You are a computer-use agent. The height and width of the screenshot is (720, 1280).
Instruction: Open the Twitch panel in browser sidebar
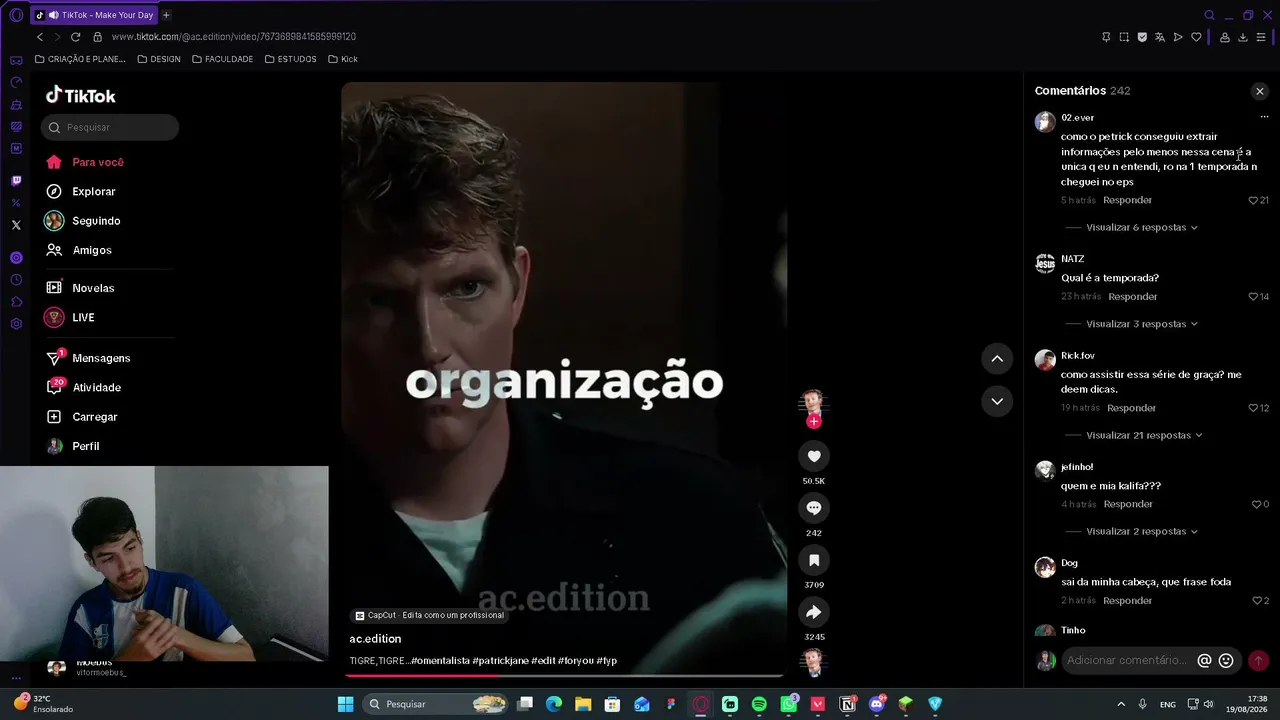tap(16, 181)
